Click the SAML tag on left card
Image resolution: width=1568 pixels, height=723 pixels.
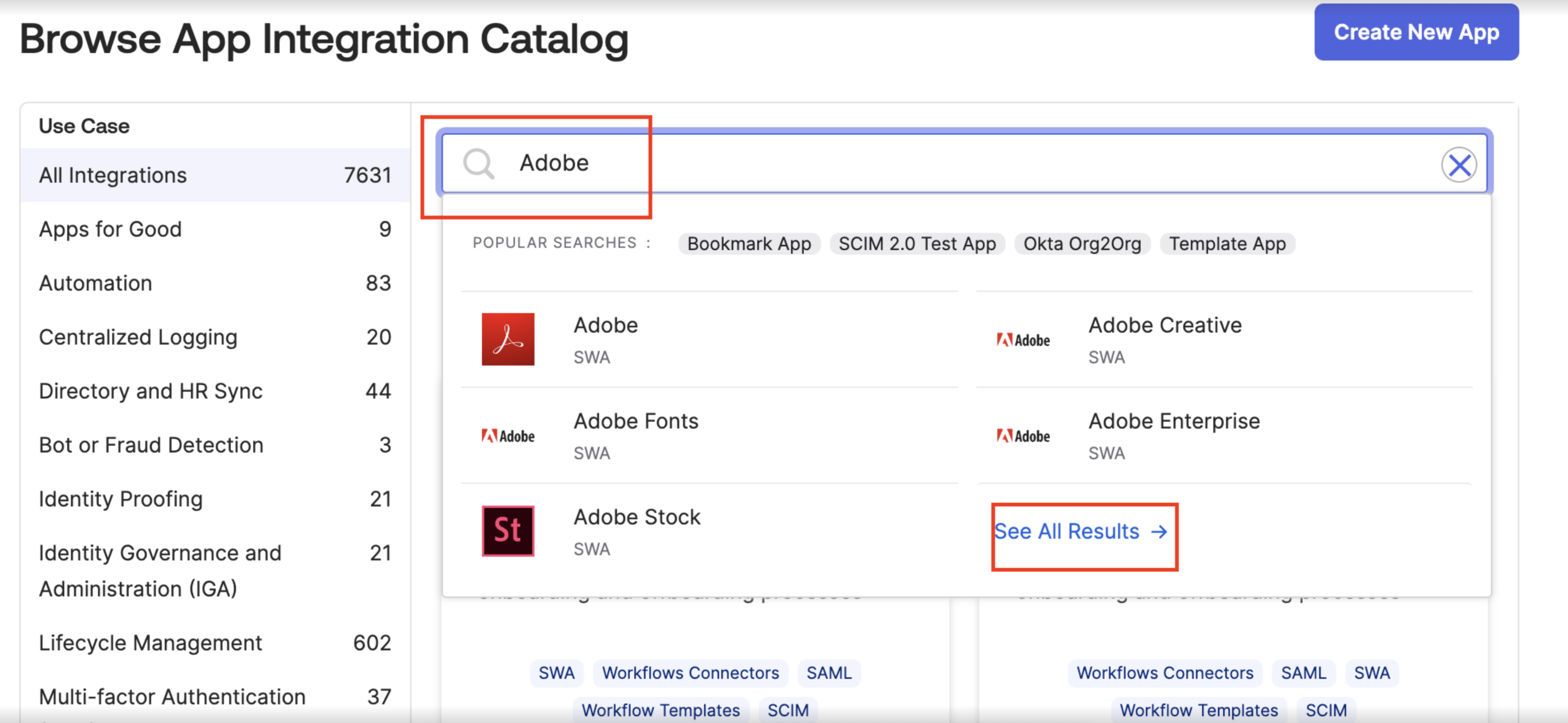829,673
